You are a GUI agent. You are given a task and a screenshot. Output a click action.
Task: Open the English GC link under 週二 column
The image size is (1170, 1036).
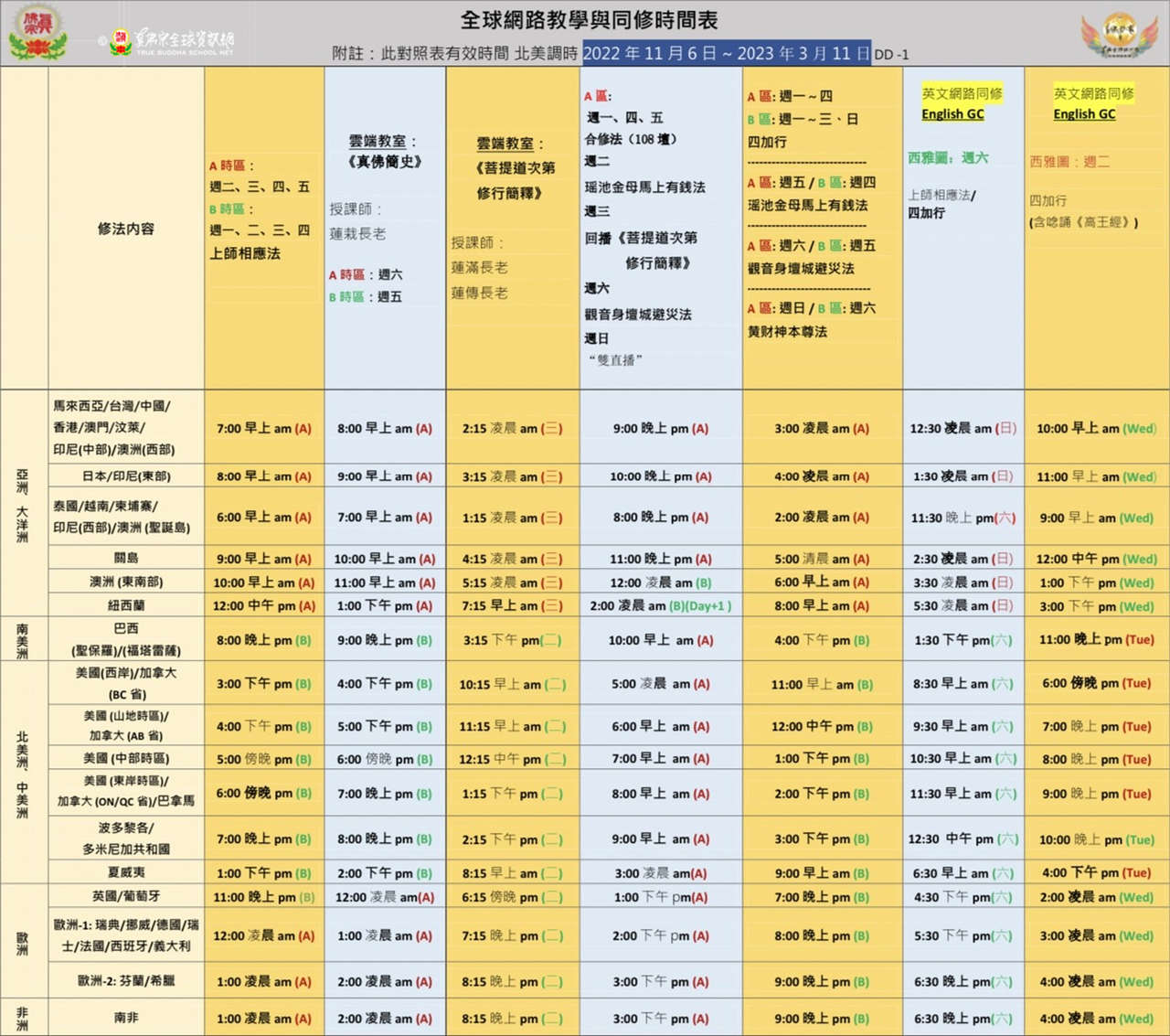[1084, 114]
